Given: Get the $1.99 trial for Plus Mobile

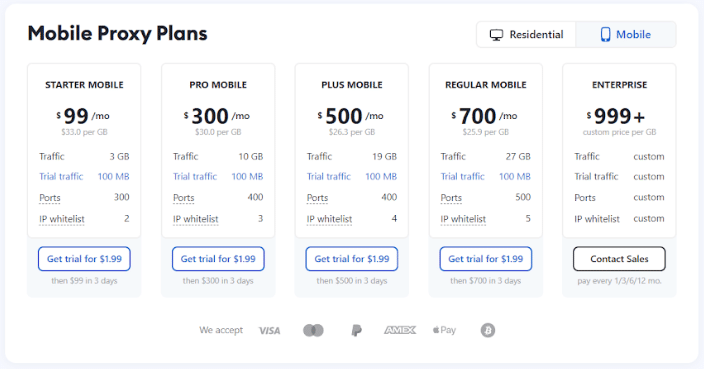Looking at the screenshot, I should (x=352, y=259).
